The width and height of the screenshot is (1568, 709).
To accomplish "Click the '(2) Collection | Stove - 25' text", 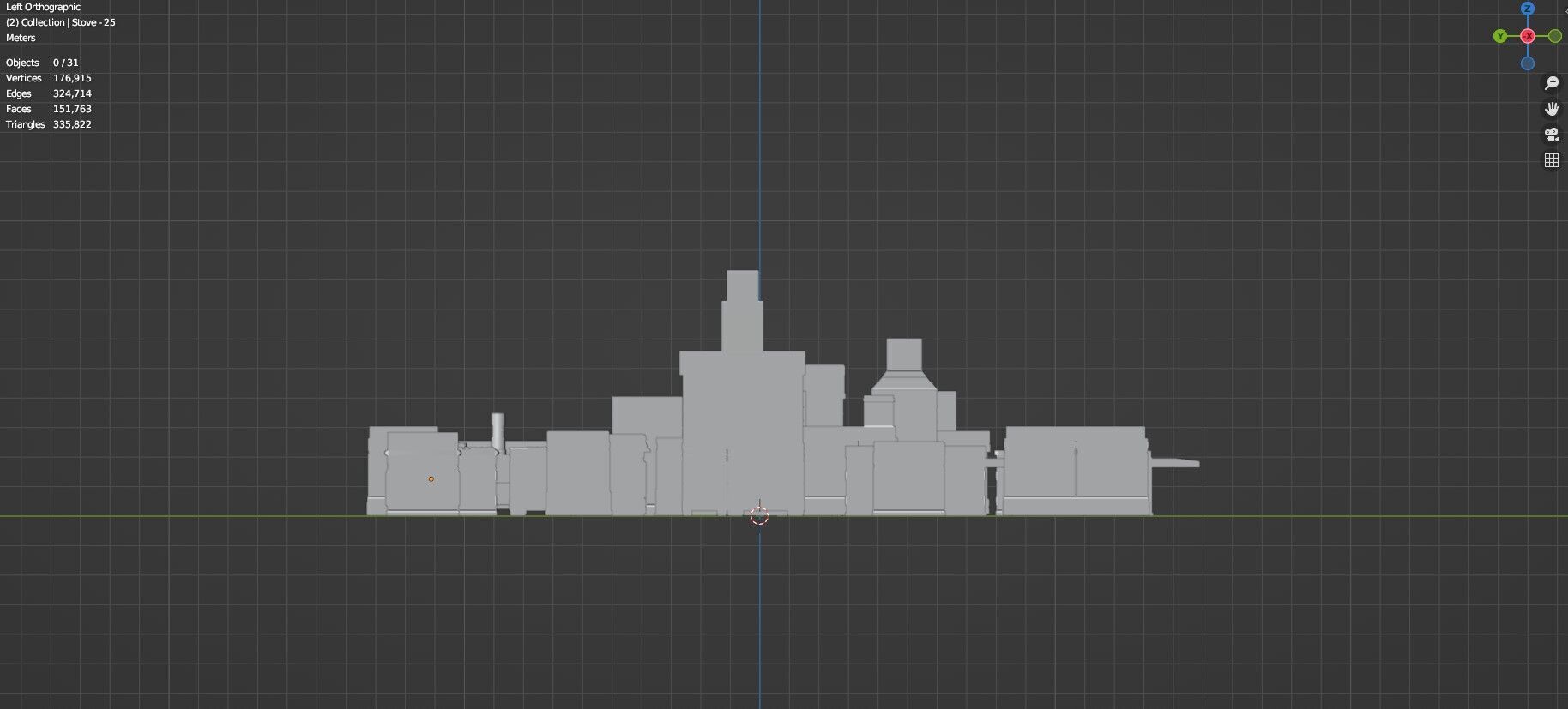I will (x=60, y=22).
